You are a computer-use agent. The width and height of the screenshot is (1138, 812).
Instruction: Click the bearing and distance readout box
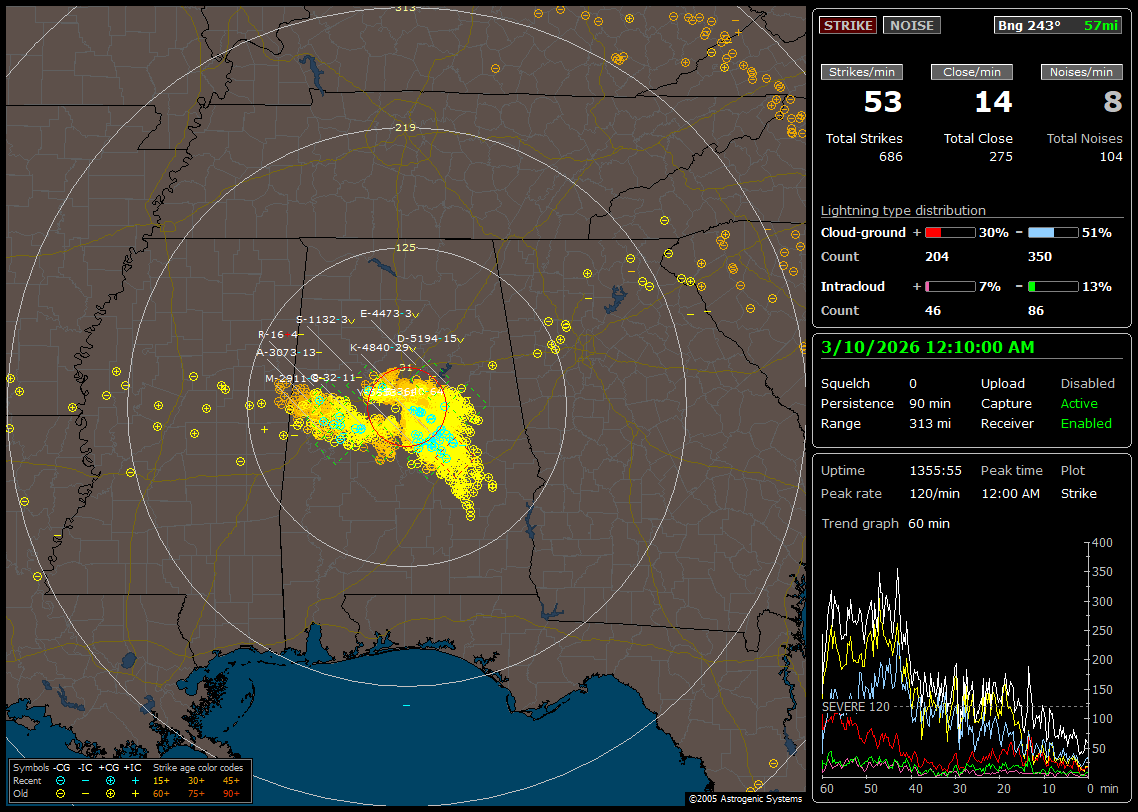coord(1058,25)
